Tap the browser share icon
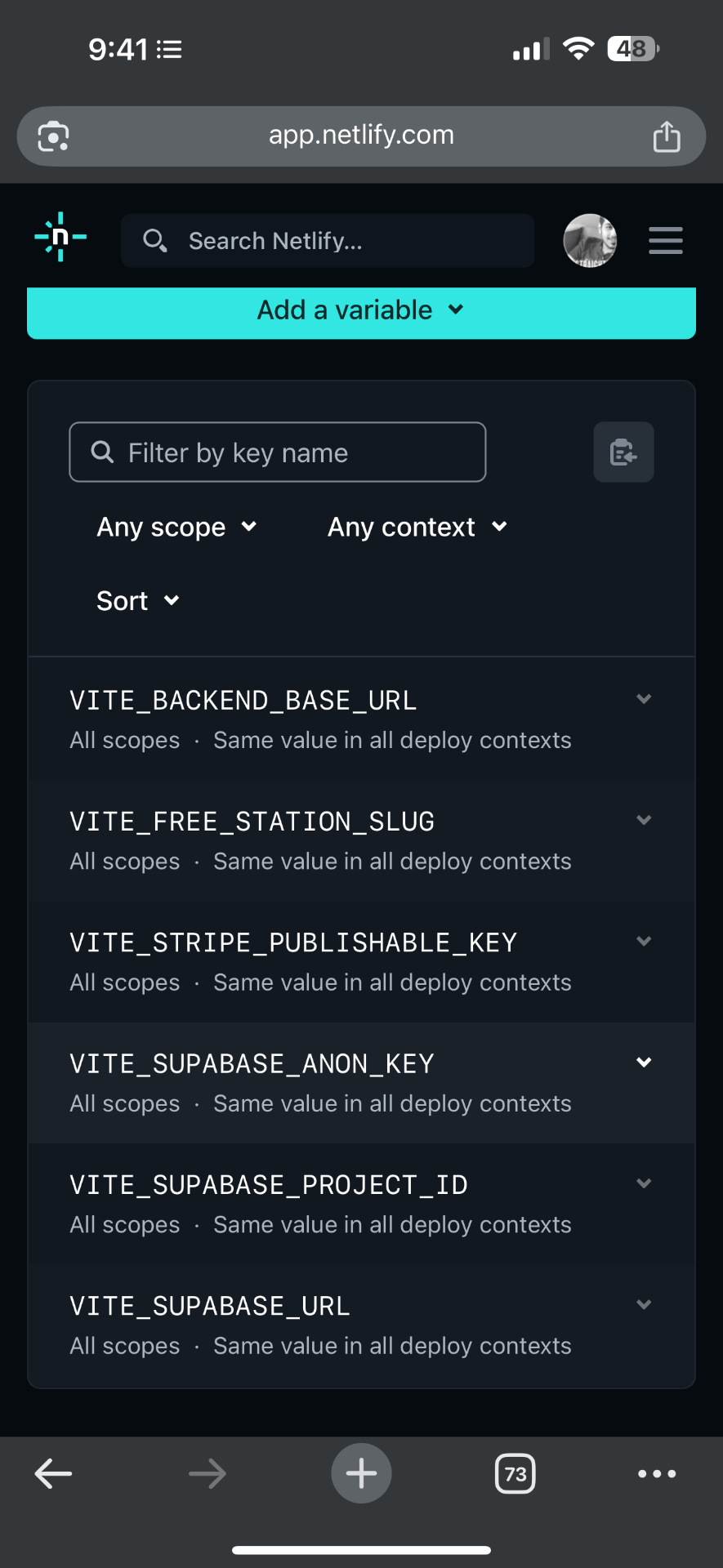Image resolution: width=723 pixels, height=1568 pixels. coord(666,136)
